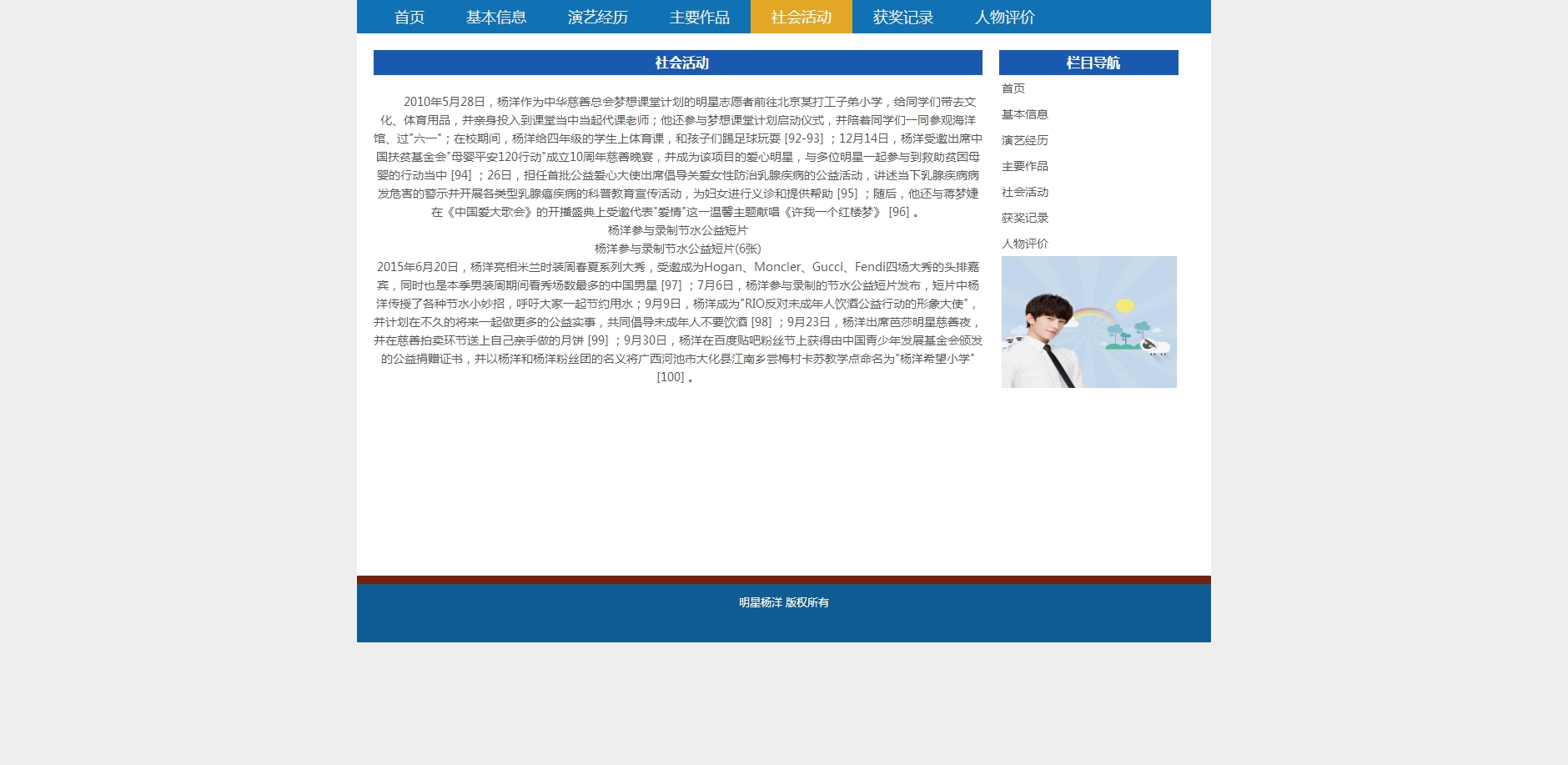Click 人物评价 link in the sidebar
The height and width of the screenshot is (765, 1568).
pos(1024,244)
